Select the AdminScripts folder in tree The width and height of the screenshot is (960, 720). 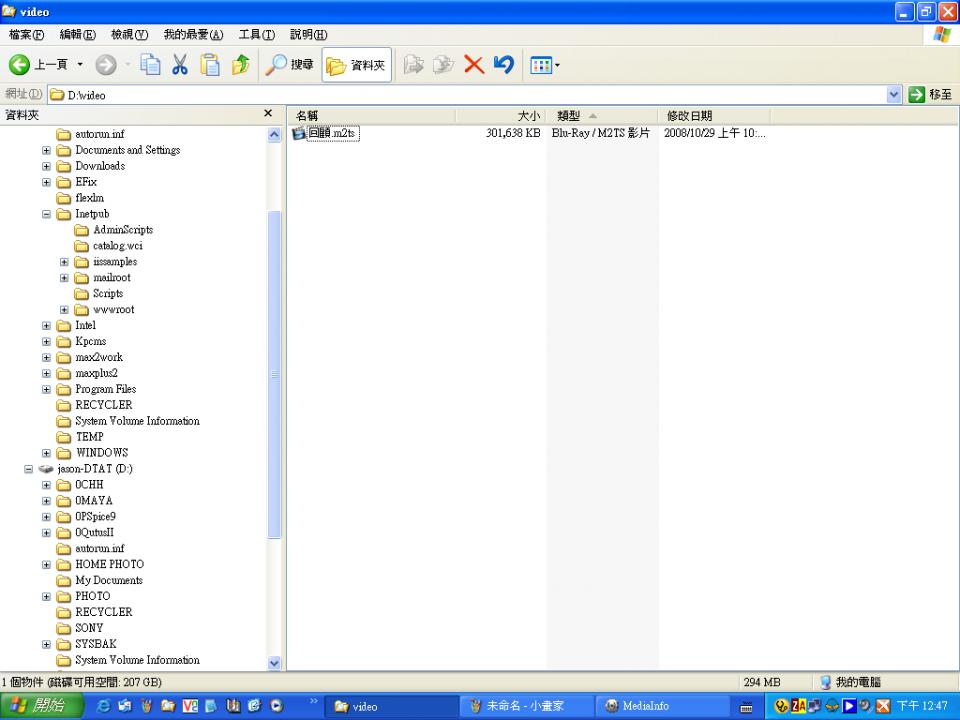tap(113, 230)
